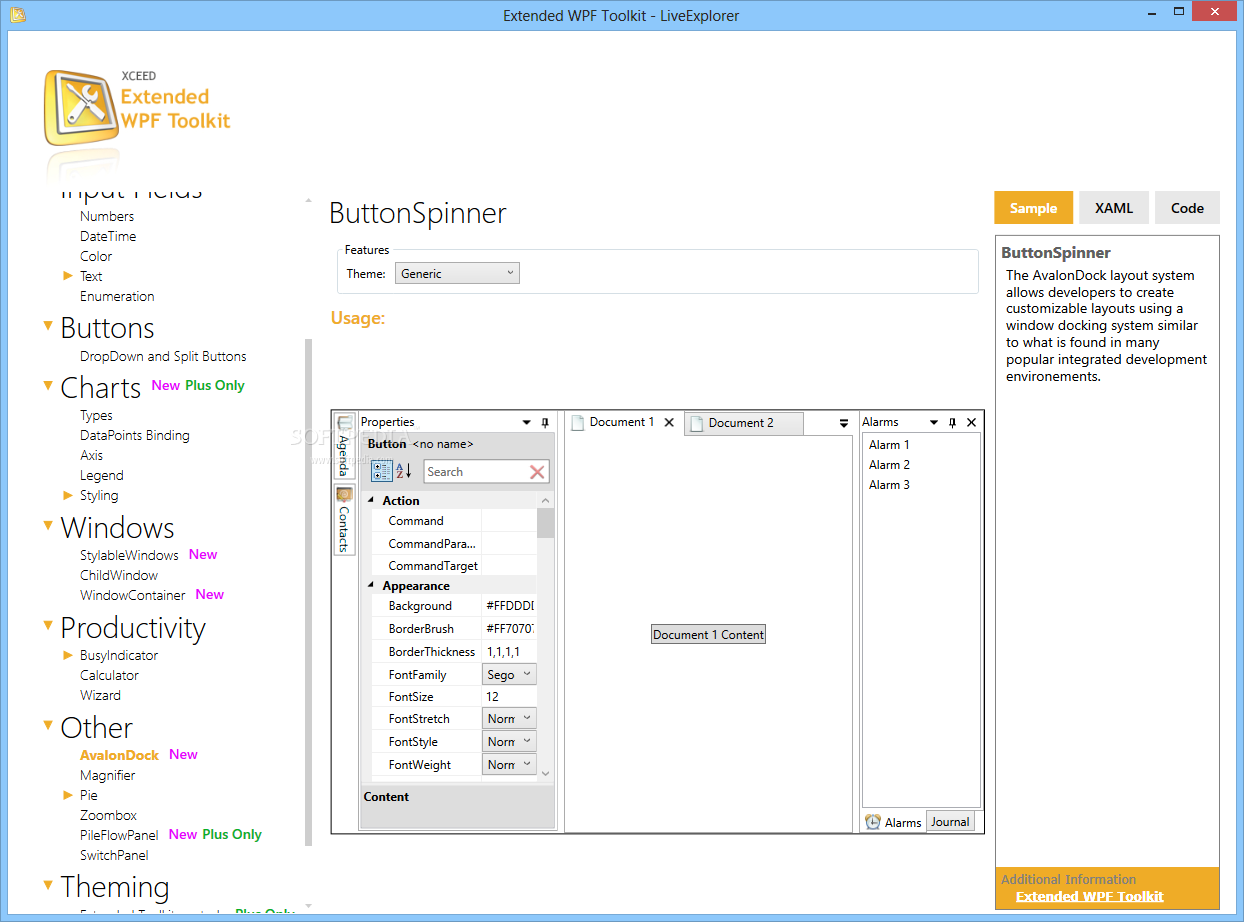Switch to the Sample tab
Image resolution: width=1244 pixels, height=922 pixels.
pyautogui.click(x=1033, y=208)
